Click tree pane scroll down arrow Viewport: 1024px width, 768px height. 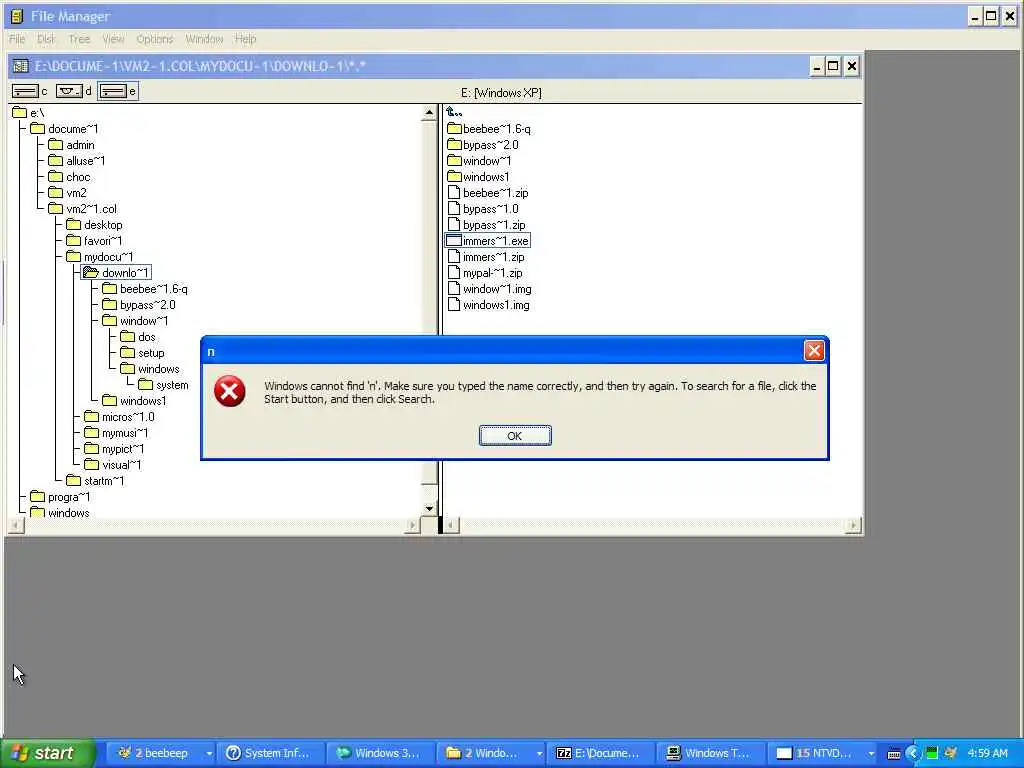[x=429, y=509]
